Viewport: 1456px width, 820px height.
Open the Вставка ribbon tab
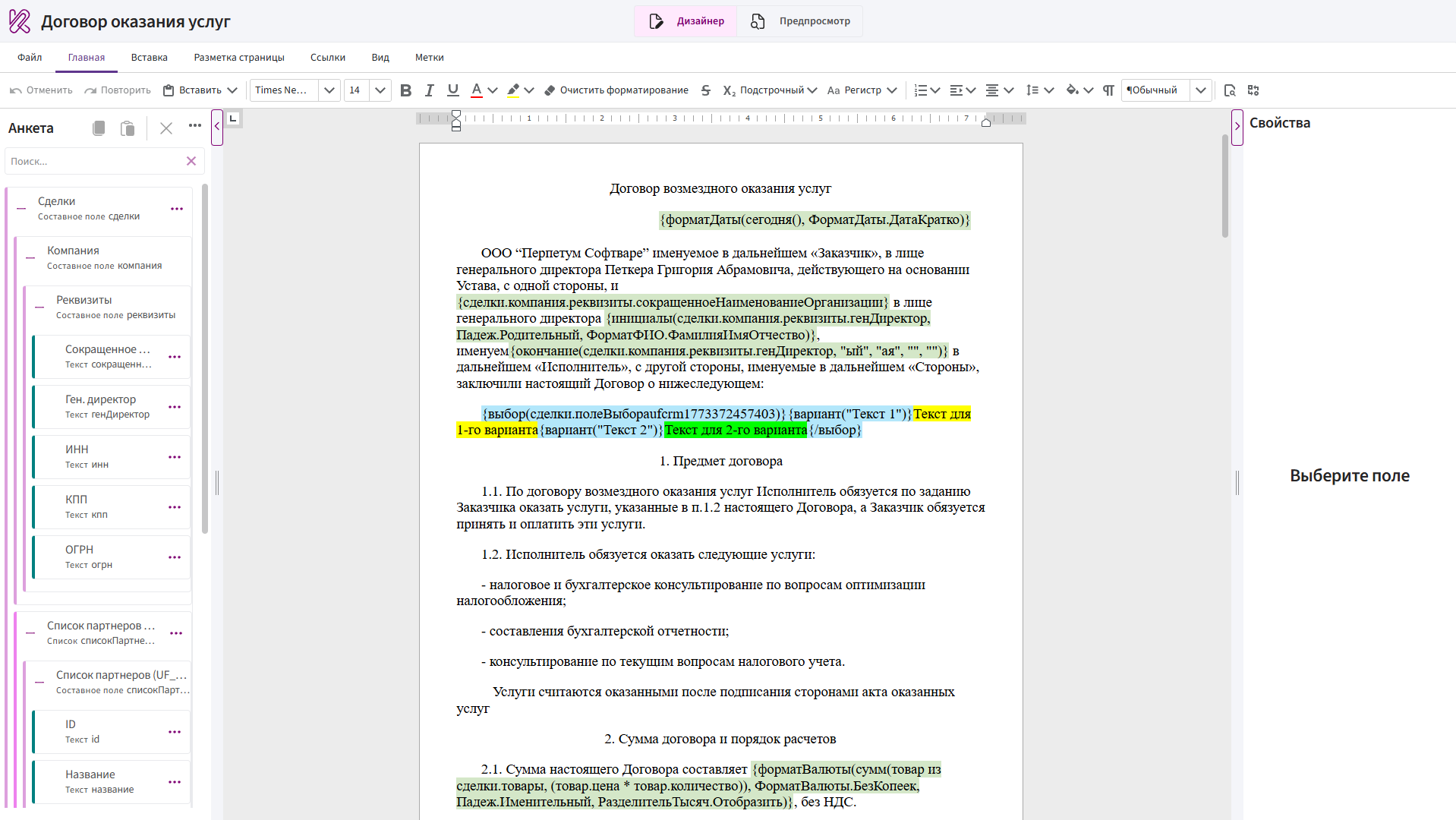click(x=149, y=58)
